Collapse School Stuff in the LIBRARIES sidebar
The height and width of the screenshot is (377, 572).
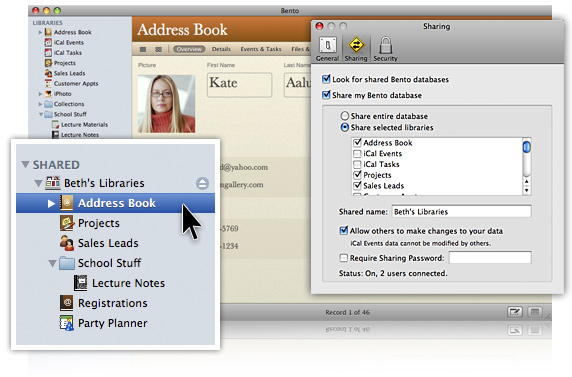[x=41, y=114]
